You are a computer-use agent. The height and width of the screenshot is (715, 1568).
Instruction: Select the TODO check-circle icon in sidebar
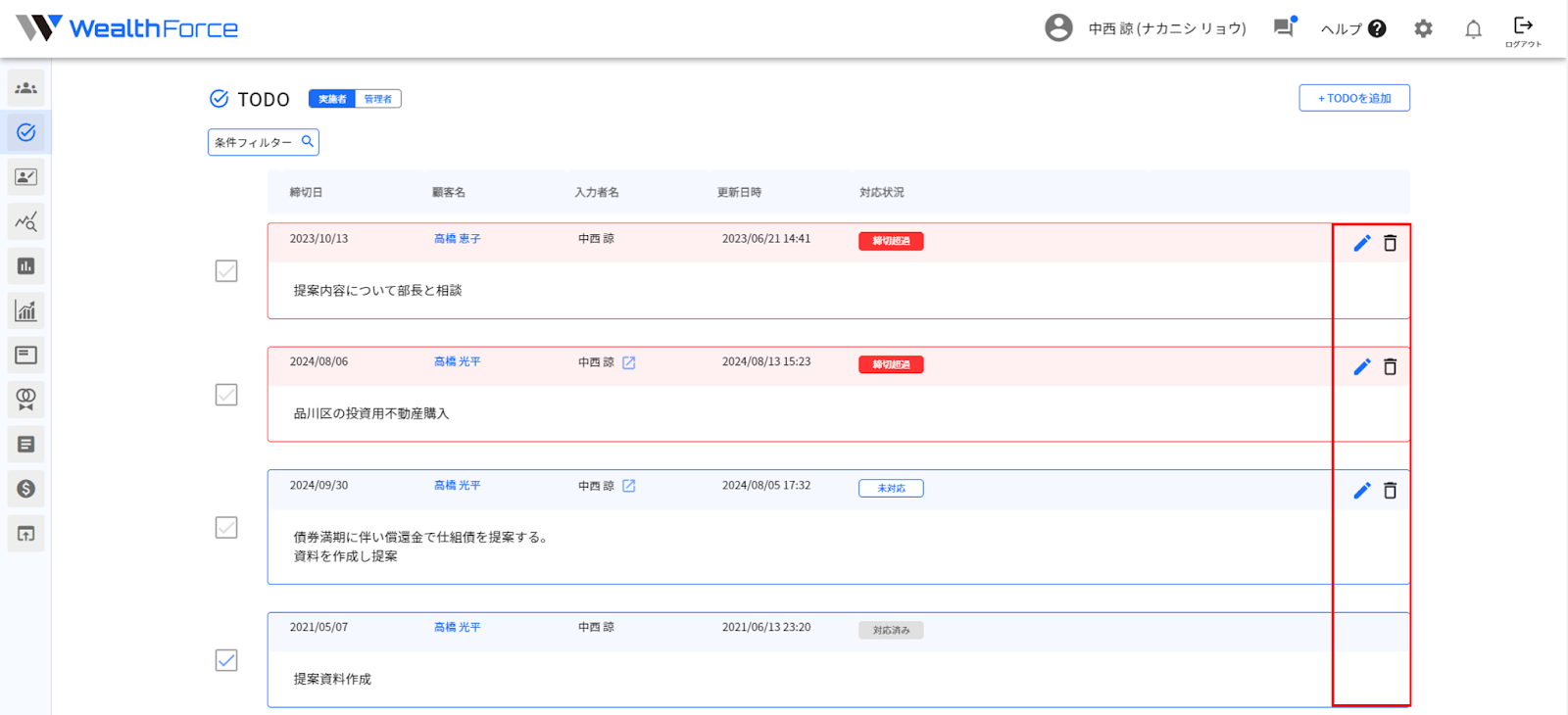pos(26,132)
